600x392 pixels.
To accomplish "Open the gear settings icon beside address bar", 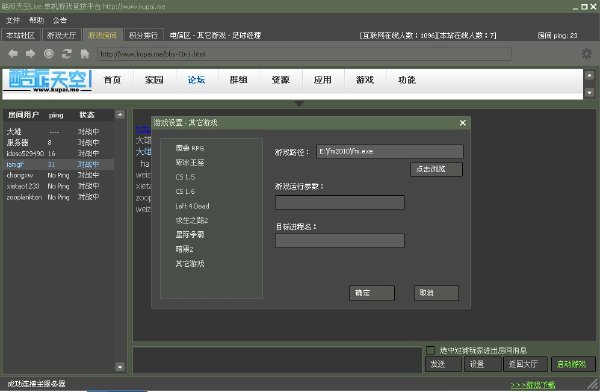I will 587,54.
